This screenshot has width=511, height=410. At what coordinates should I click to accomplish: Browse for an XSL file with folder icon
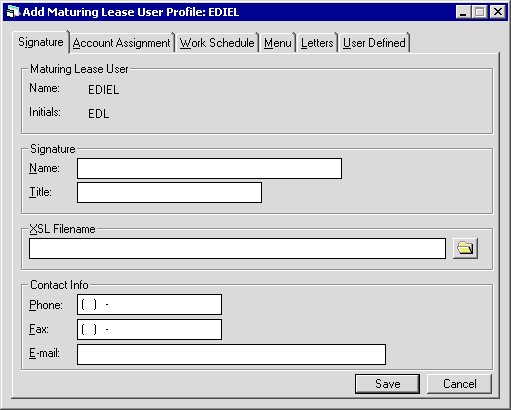(465, 248)
